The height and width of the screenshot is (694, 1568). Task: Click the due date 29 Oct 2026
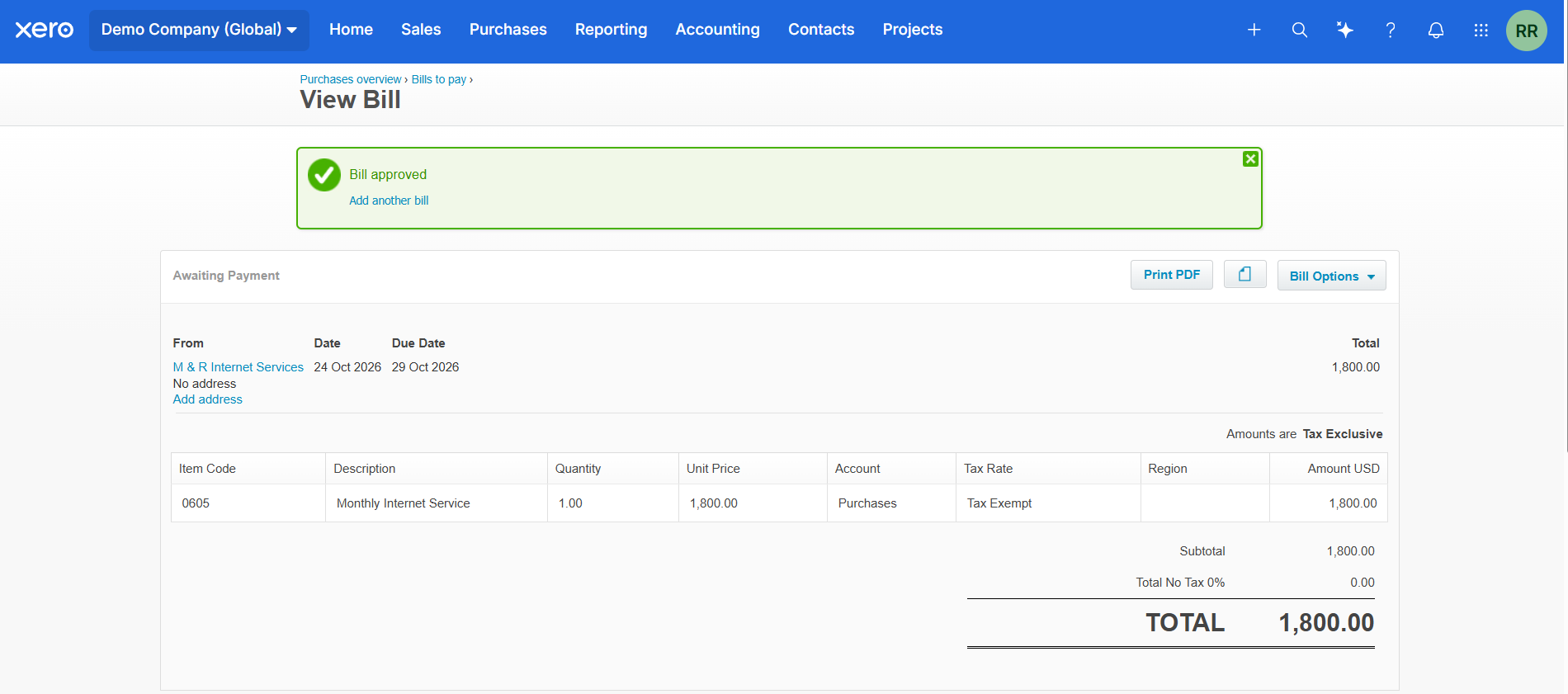click(425, 367)
